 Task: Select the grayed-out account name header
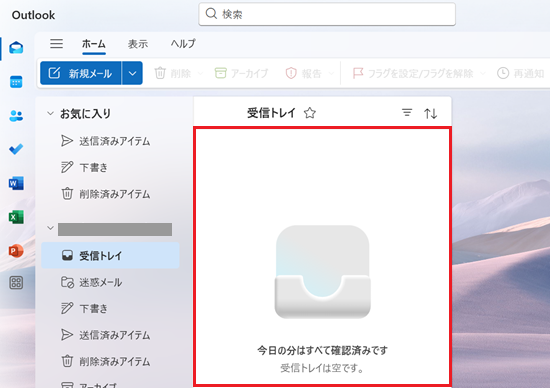(115, 229)
